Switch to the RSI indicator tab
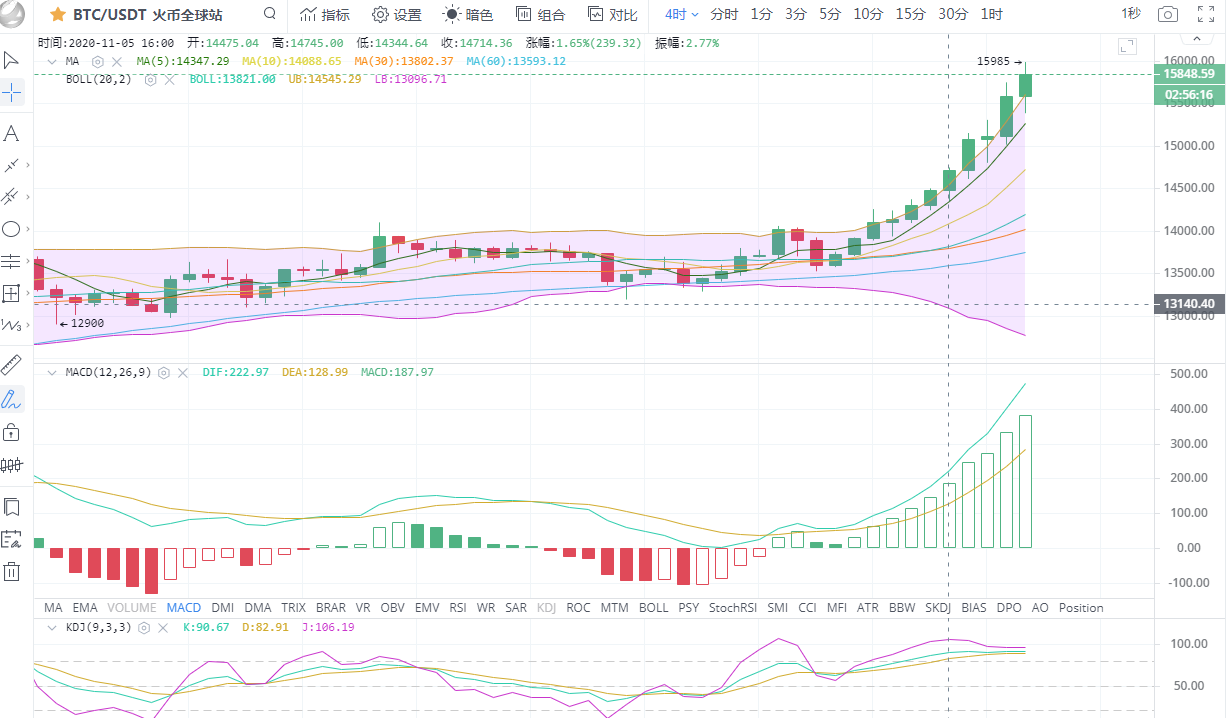1226x718 pixels. (458, 607)
